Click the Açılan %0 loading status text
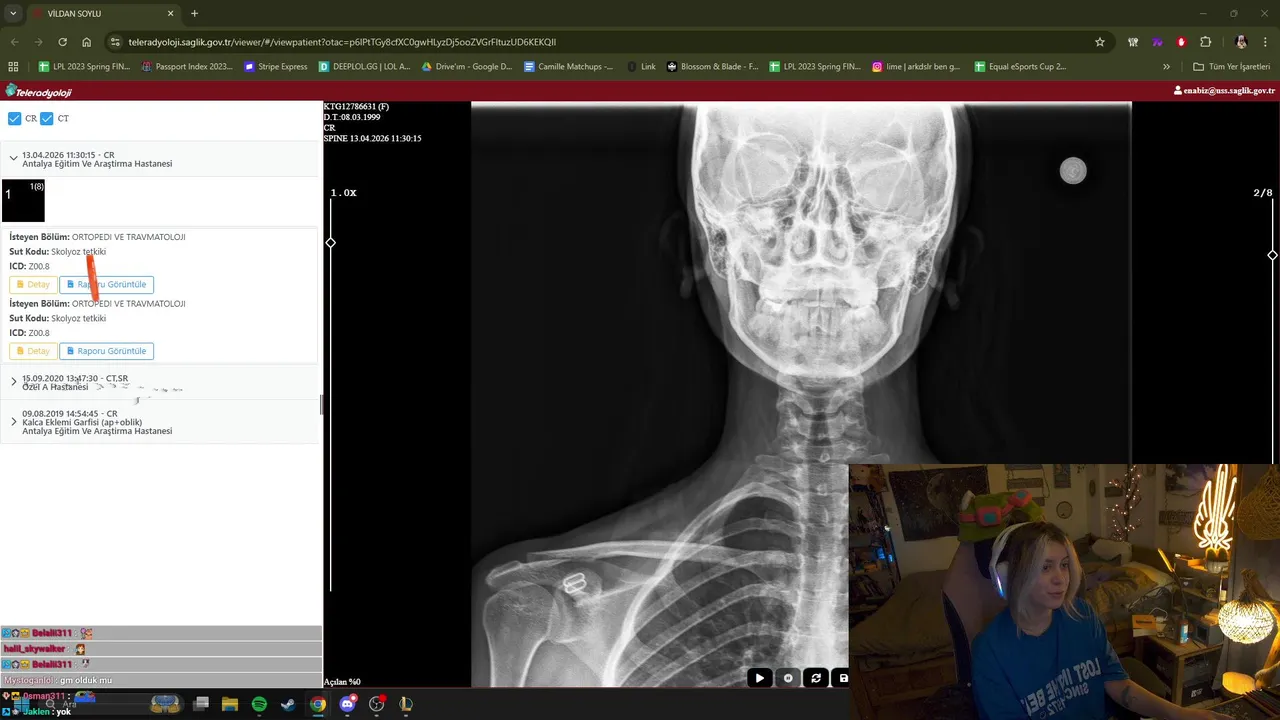Screen dimensions: 1280x720 342,682
